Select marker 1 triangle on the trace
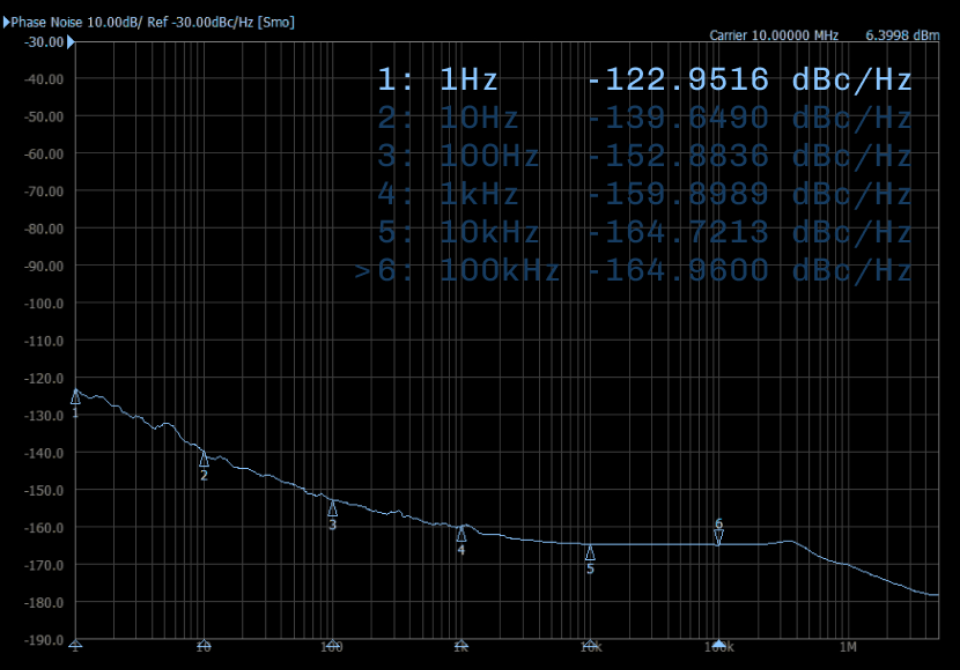This screenshot has height=670, width=960. tap(75, 396)
